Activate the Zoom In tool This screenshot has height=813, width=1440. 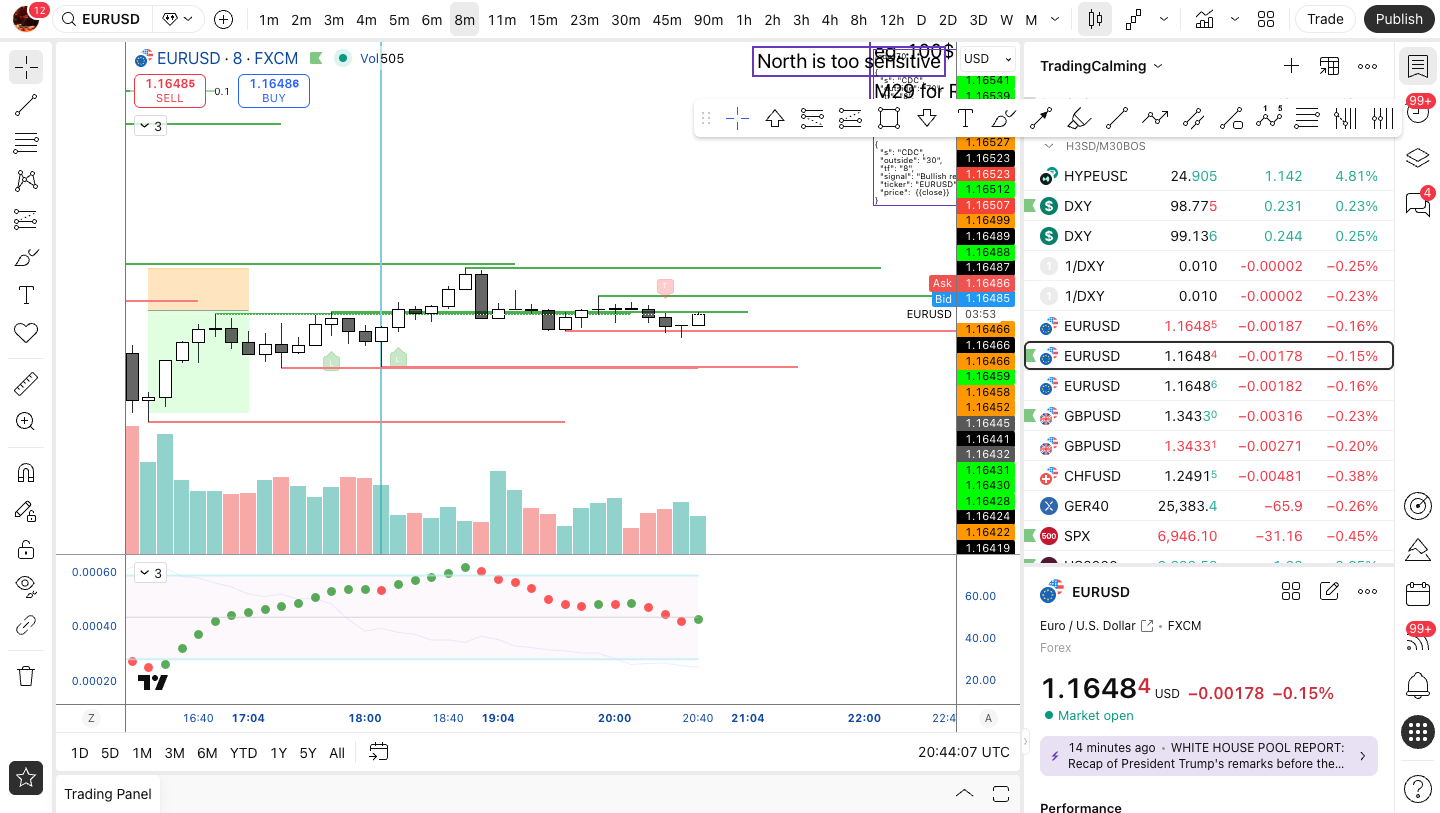click(x=26, y=422)
